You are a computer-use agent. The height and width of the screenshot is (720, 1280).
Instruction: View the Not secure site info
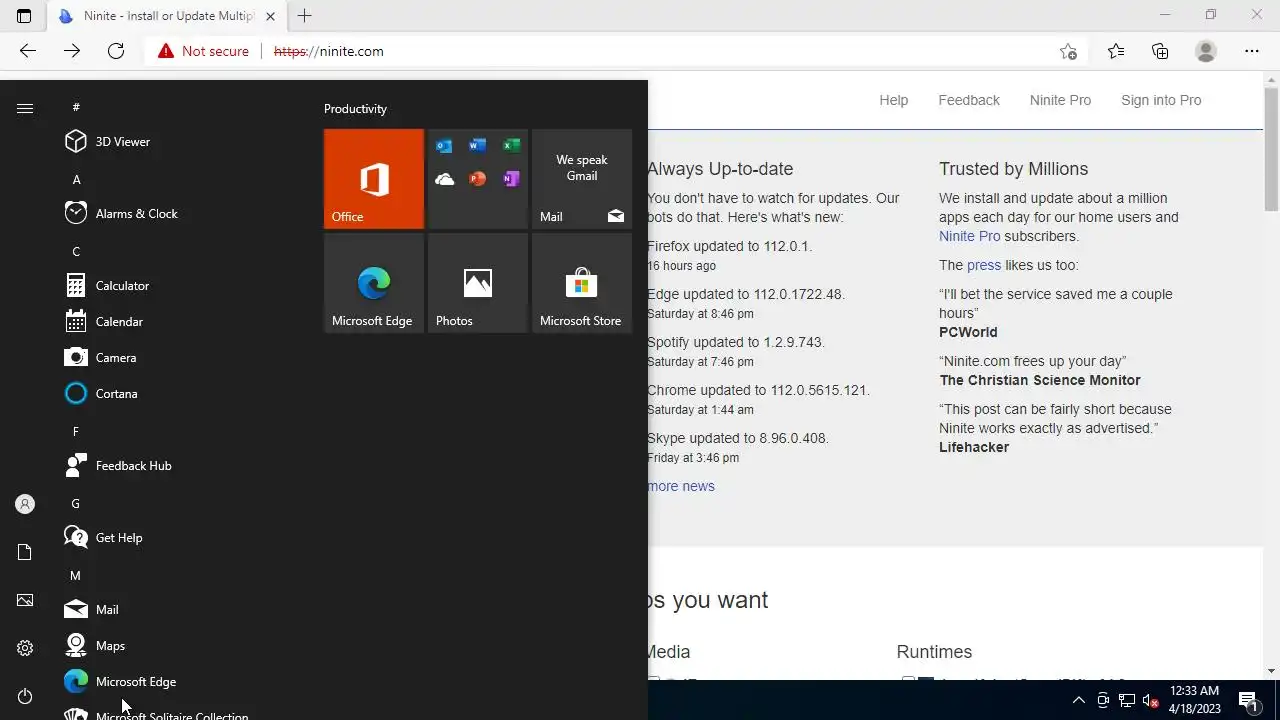204,51
